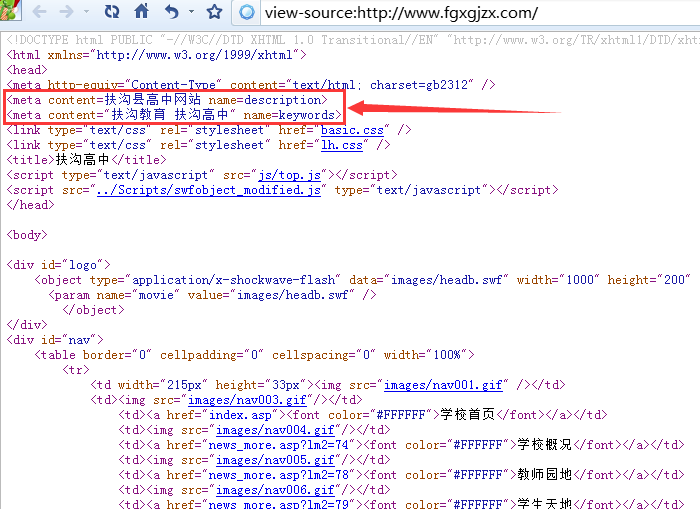
Task: Click the <body> tag line
Action: tap(27, 235)
